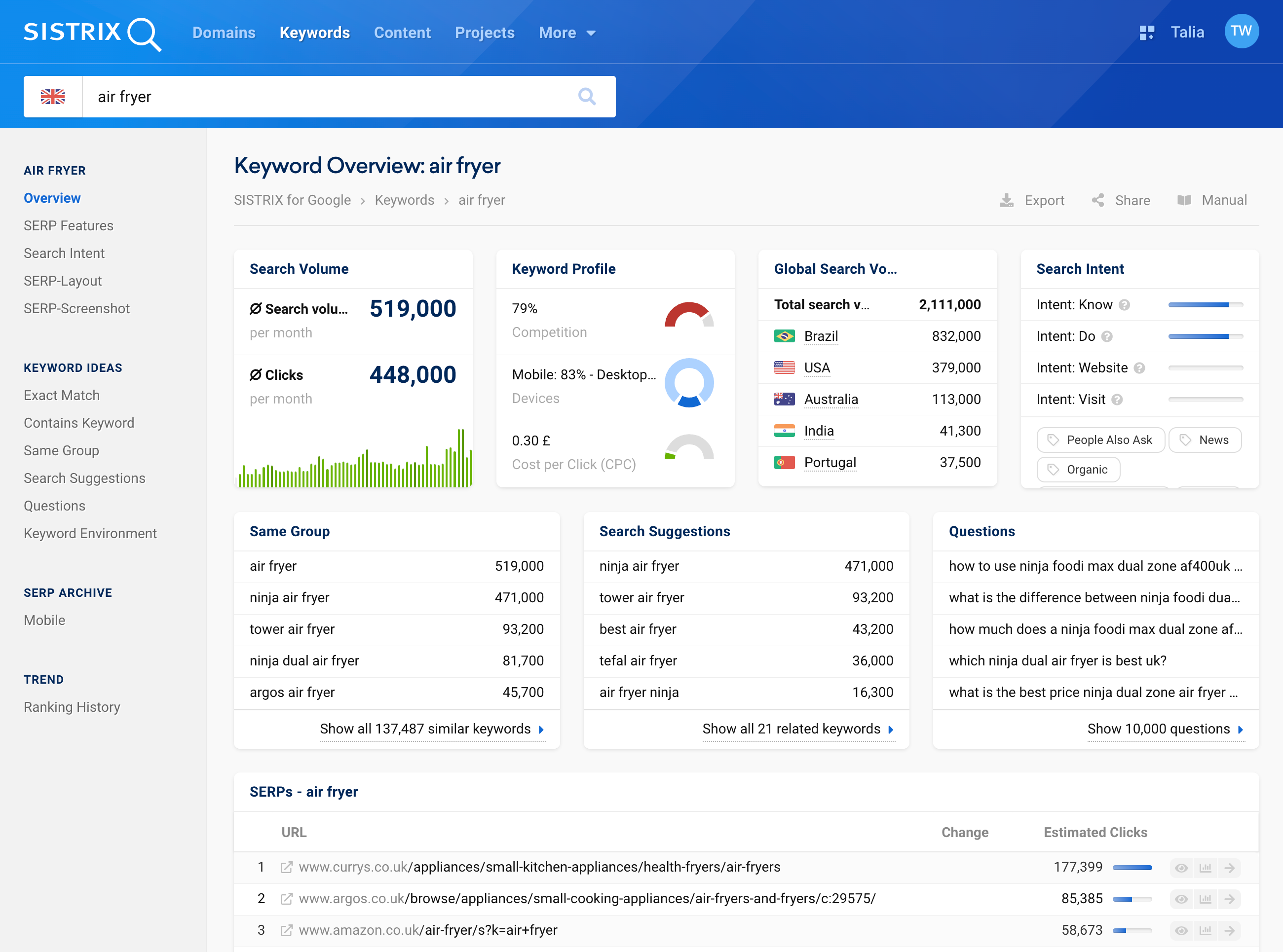The height and width of the screenshot is (952, 1283).
Task: Click the Australia flag icon
Action: [x=784, y=400]
